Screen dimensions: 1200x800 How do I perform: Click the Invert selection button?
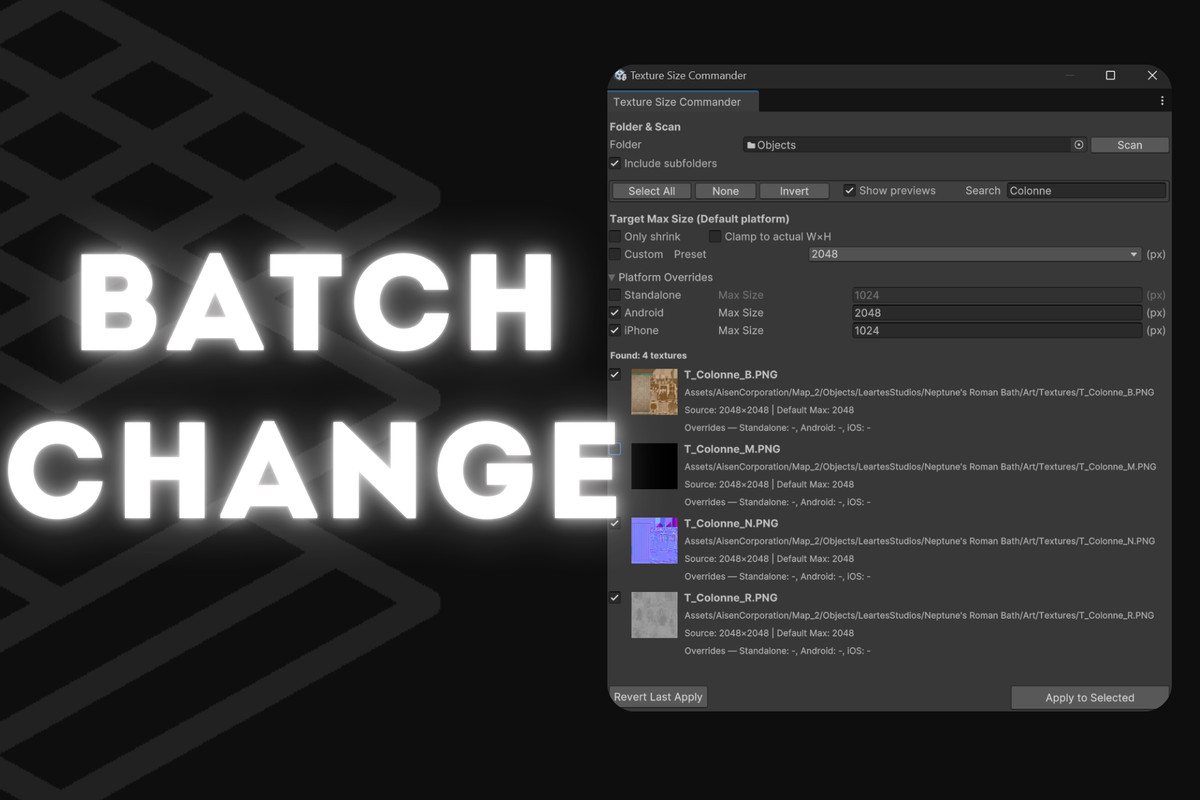pos(794,191)
